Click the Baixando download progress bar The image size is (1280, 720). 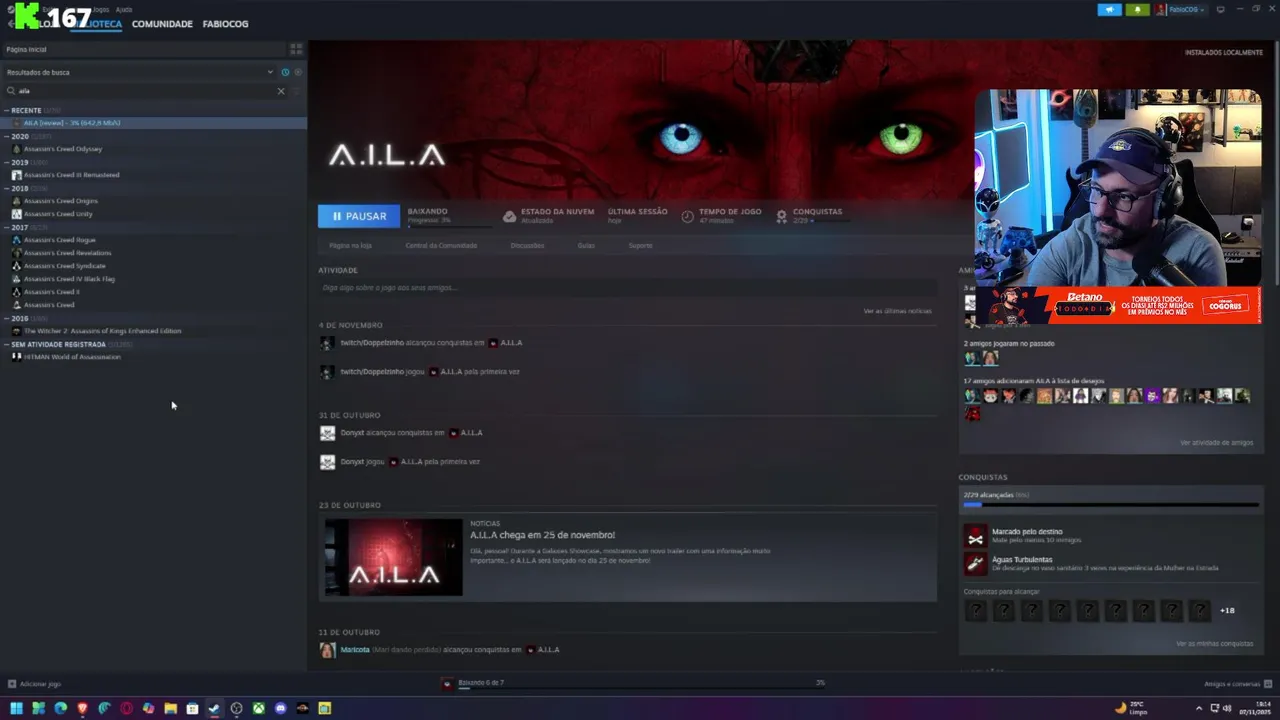click(x=449, y=226)
